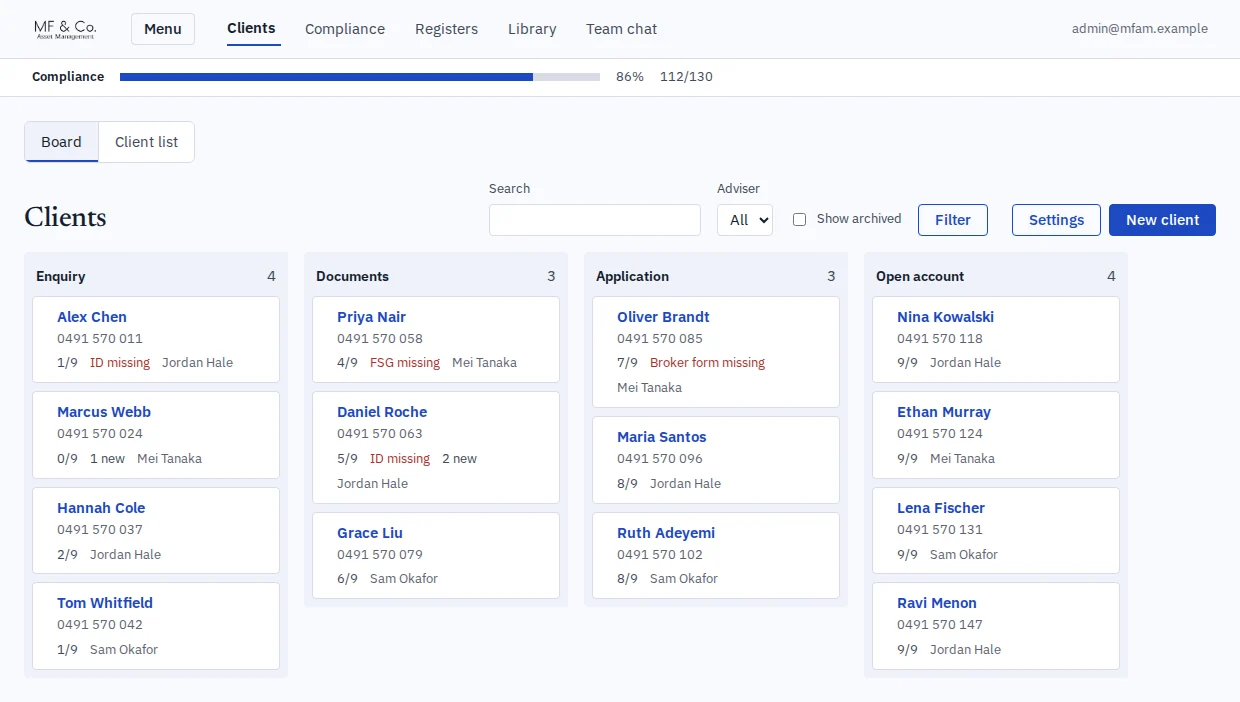Open the Adviser dropdown
This screenshot has height=702, width=1240.
coord(745,220)
